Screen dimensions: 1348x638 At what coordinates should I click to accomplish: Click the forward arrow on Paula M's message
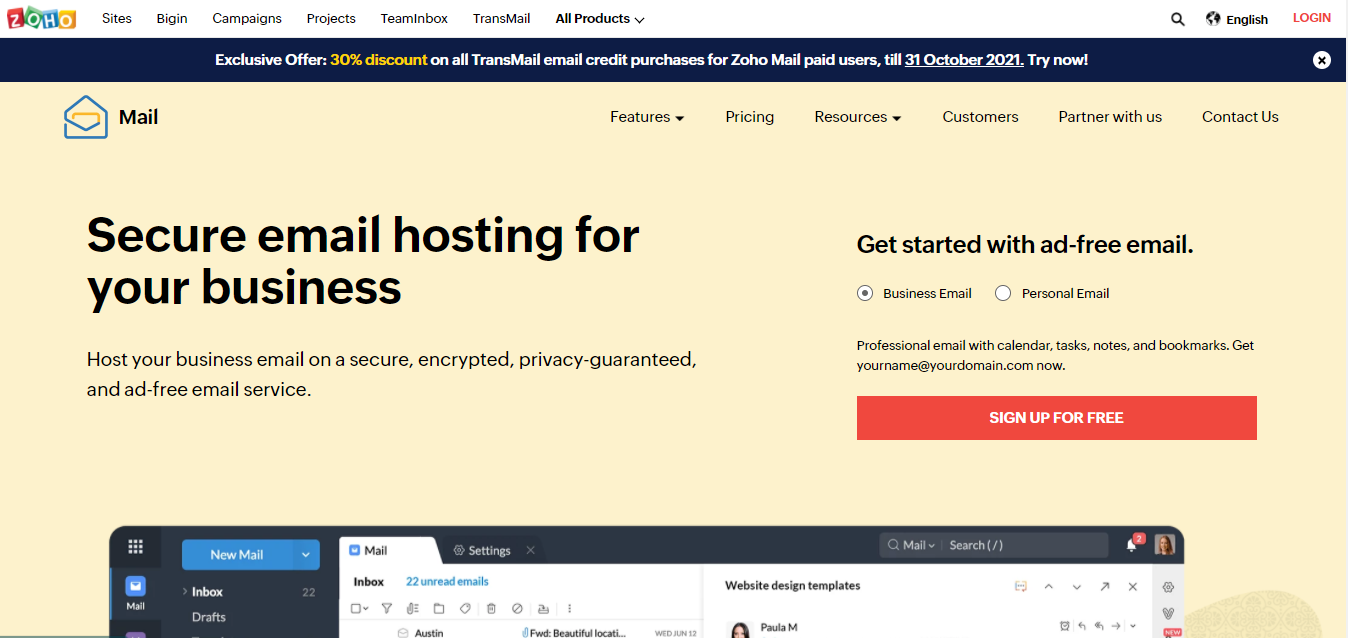[1115, 625]
